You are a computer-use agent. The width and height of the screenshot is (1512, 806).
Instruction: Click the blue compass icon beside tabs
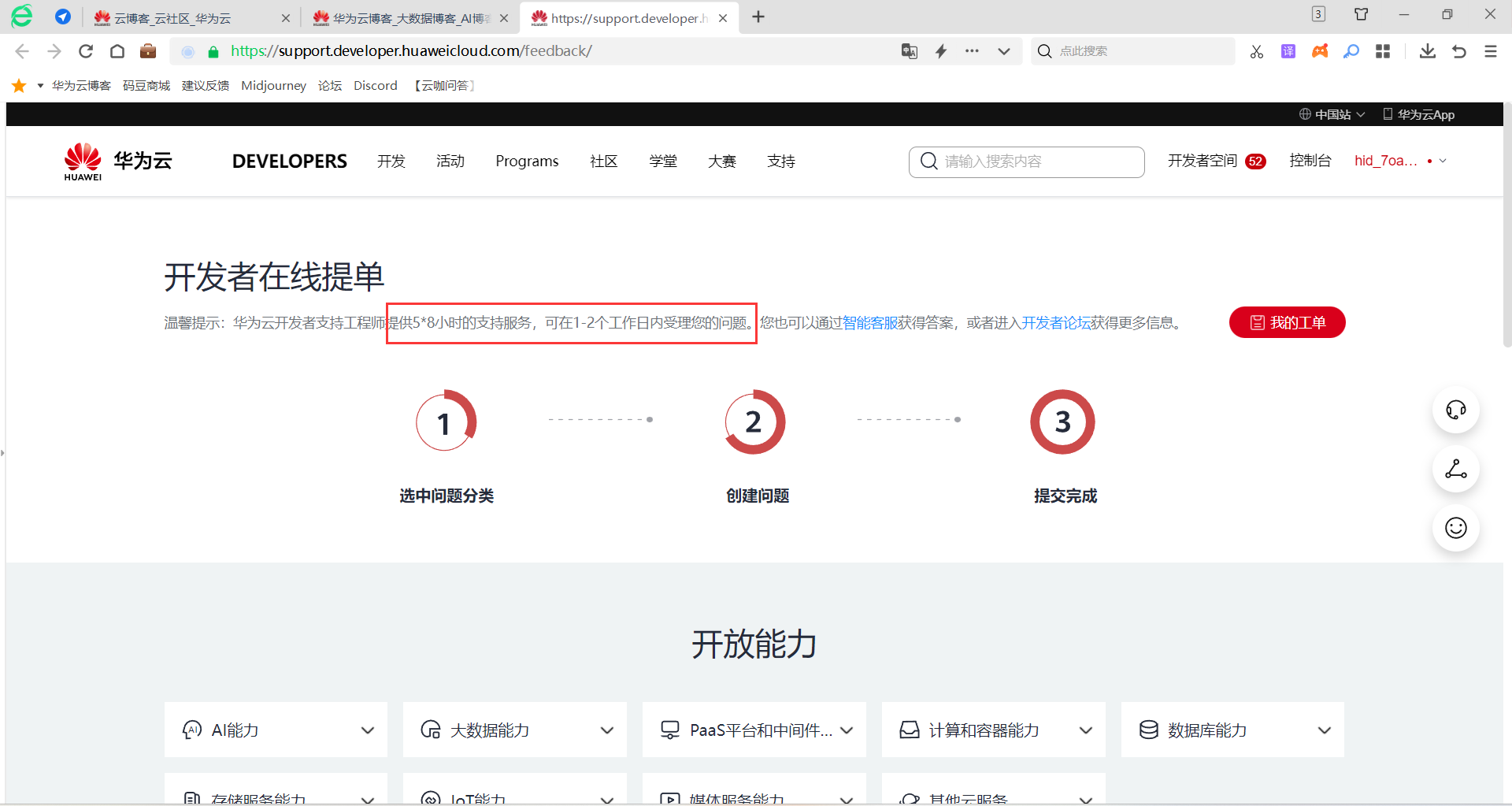(x=63, y=17)
